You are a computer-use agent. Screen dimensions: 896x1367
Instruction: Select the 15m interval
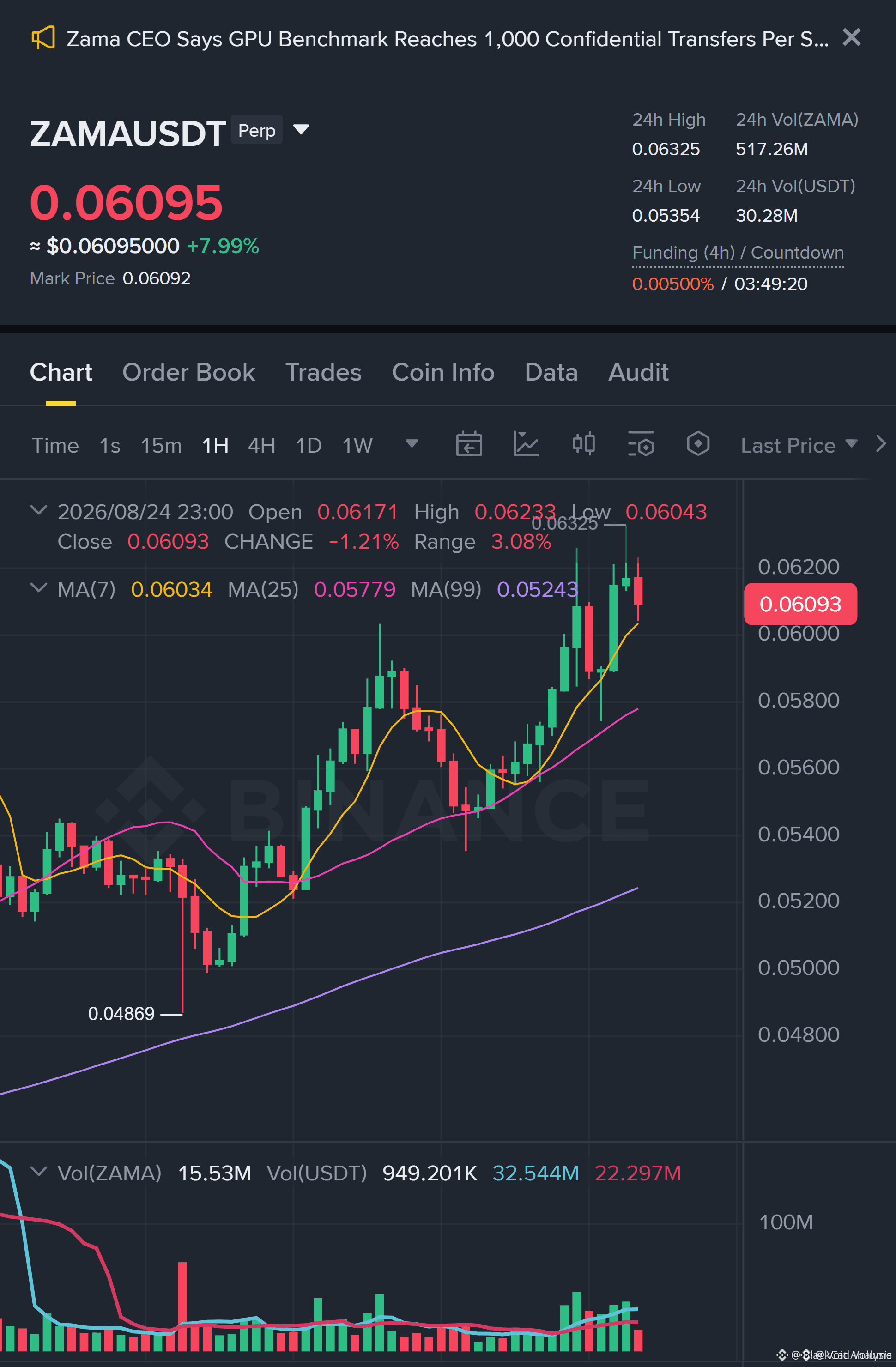pos(161,445)
